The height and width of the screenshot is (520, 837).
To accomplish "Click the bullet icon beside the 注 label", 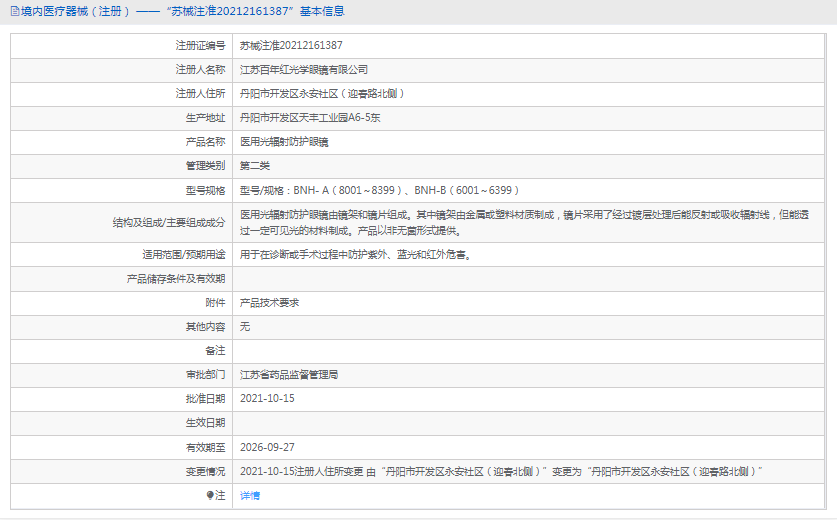I will click(x=210, y=495).
